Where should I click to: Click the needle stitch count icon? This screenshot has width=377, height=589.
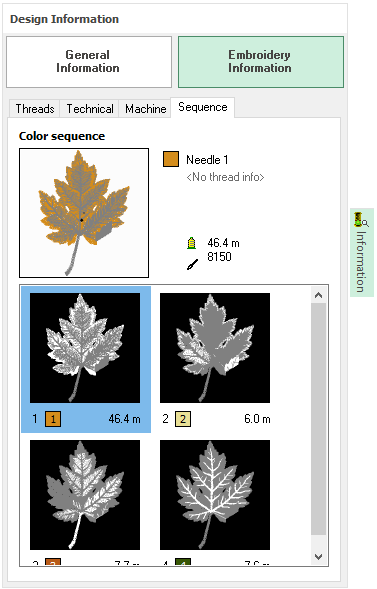pos(192,264)
